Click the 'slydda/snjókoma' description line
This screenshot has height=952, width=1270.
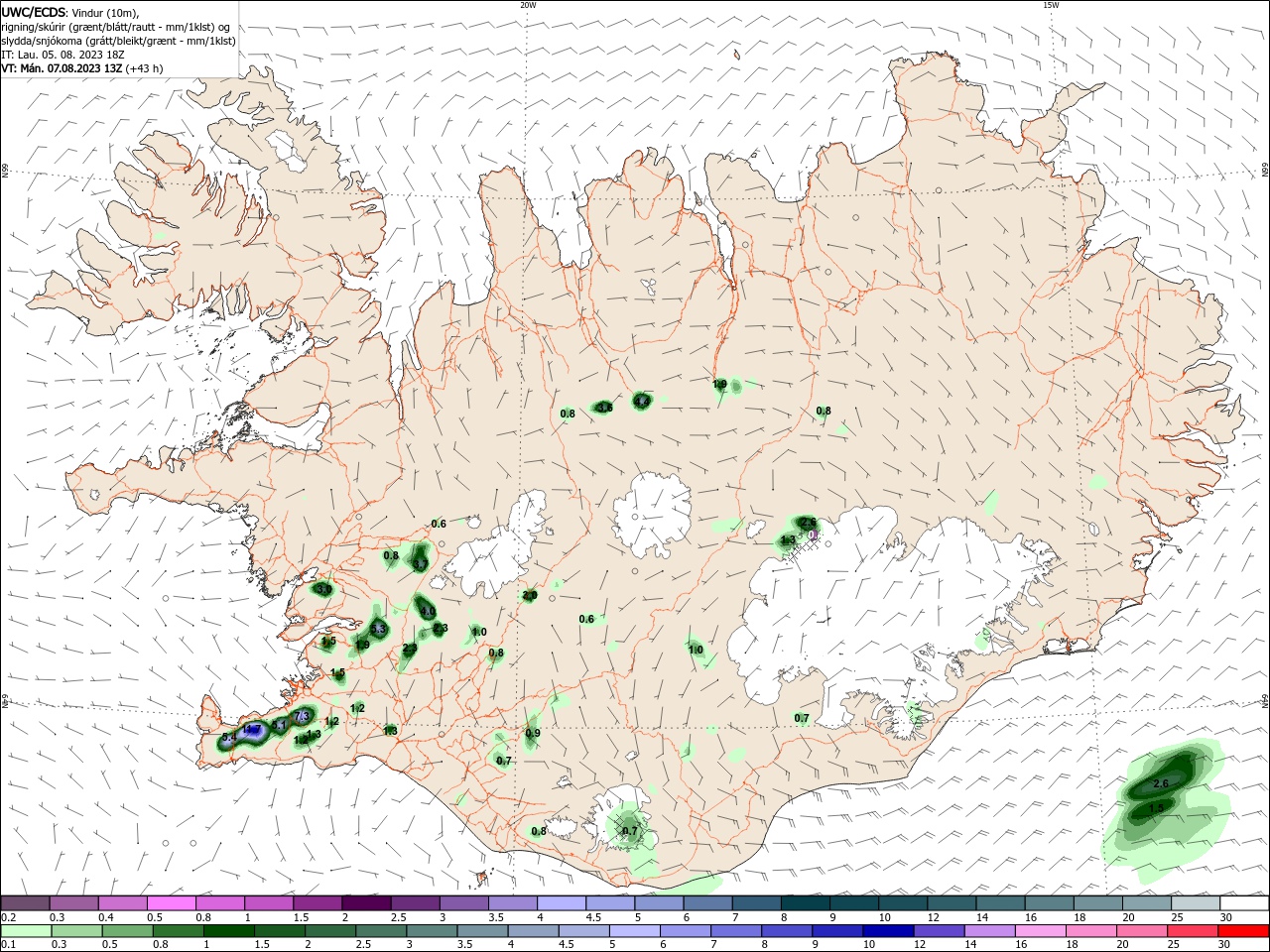click(x=119, y=41)
